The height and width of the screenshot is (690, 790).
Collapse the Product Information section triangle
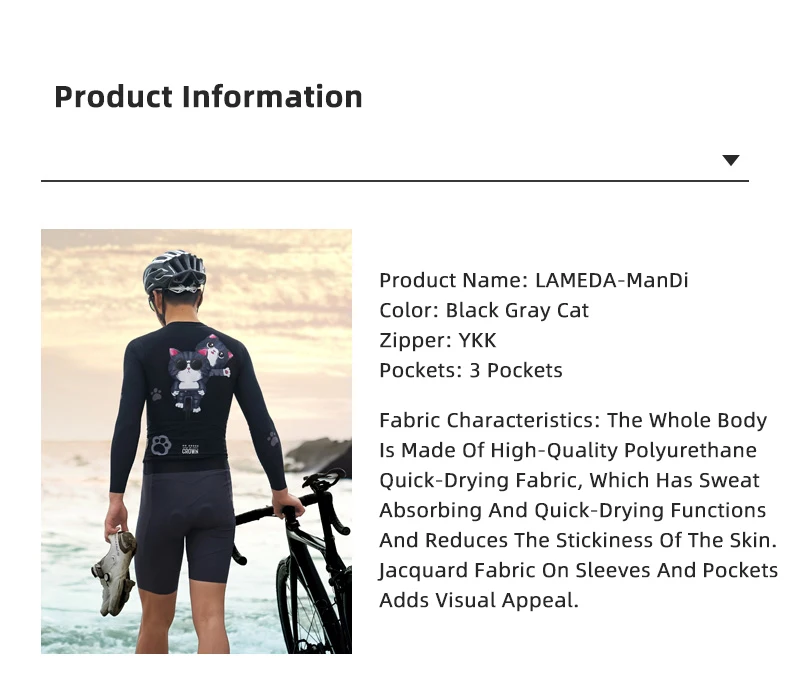coord(731,160)
